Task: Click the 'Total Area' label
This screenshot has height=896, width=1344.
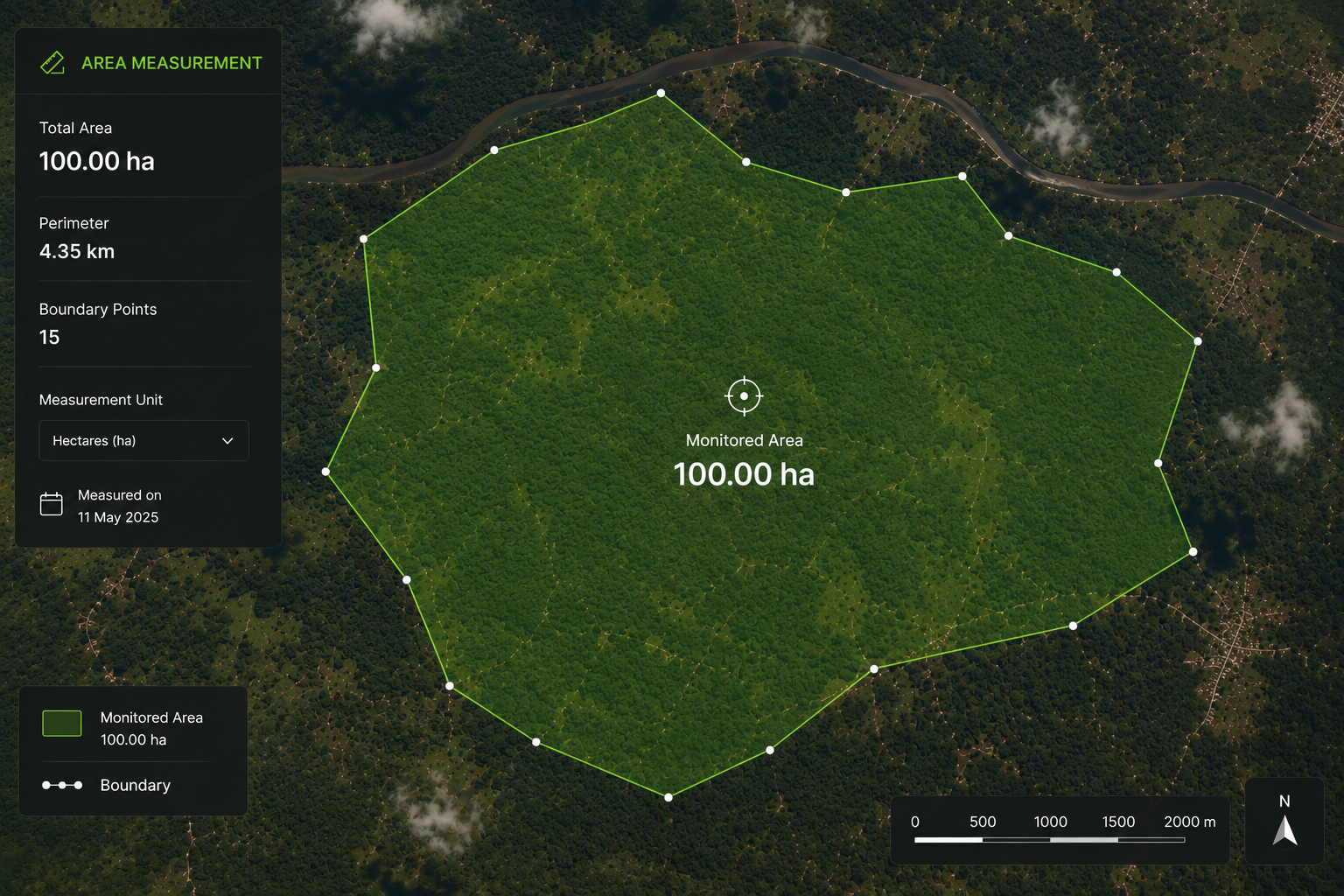Action: (x=75, y=128)
